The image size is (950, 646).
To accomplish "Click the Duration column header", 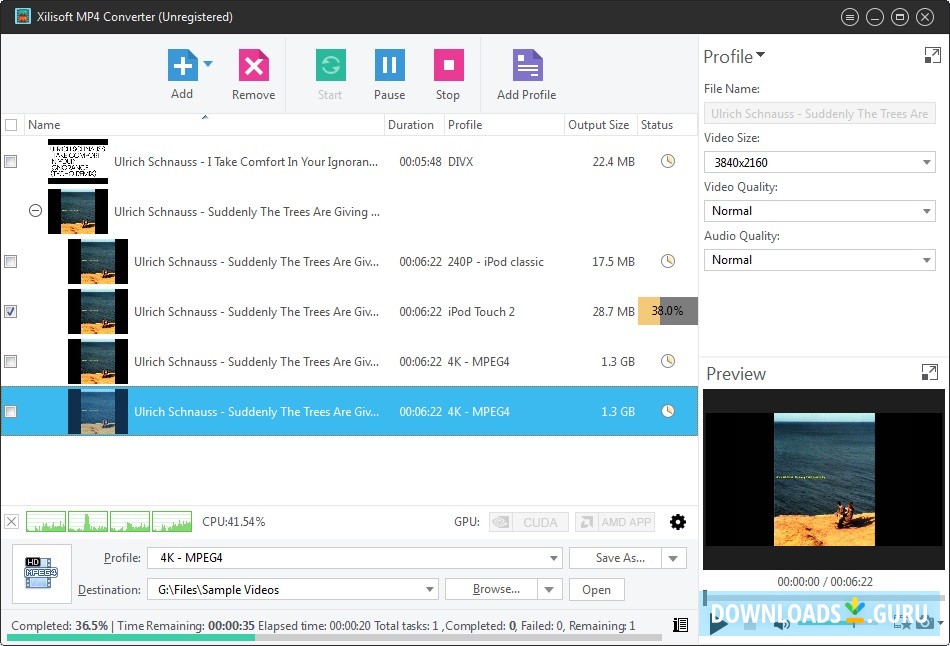I will [412, 124].
